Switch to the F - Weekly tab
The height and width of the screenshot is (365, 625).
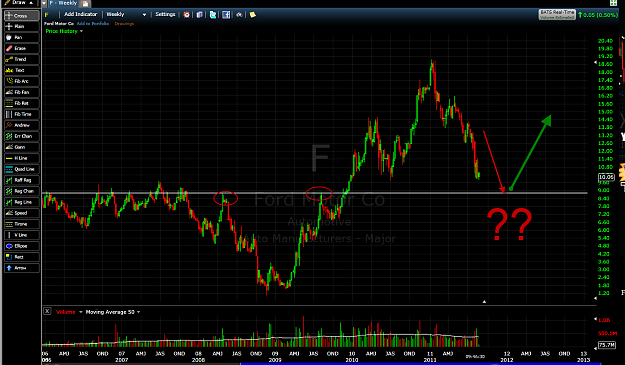(64, 3)
